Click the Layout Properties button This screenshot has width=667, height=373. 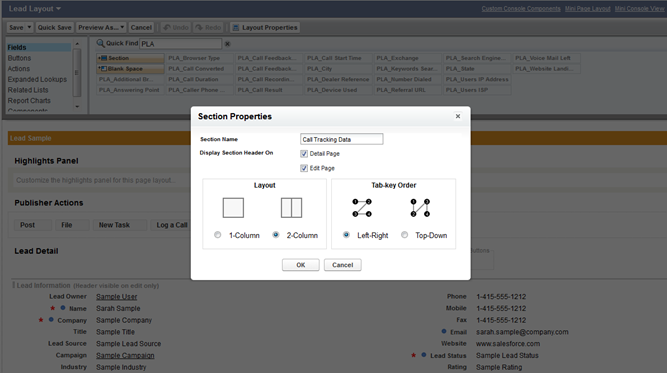(x=265, y=28)
